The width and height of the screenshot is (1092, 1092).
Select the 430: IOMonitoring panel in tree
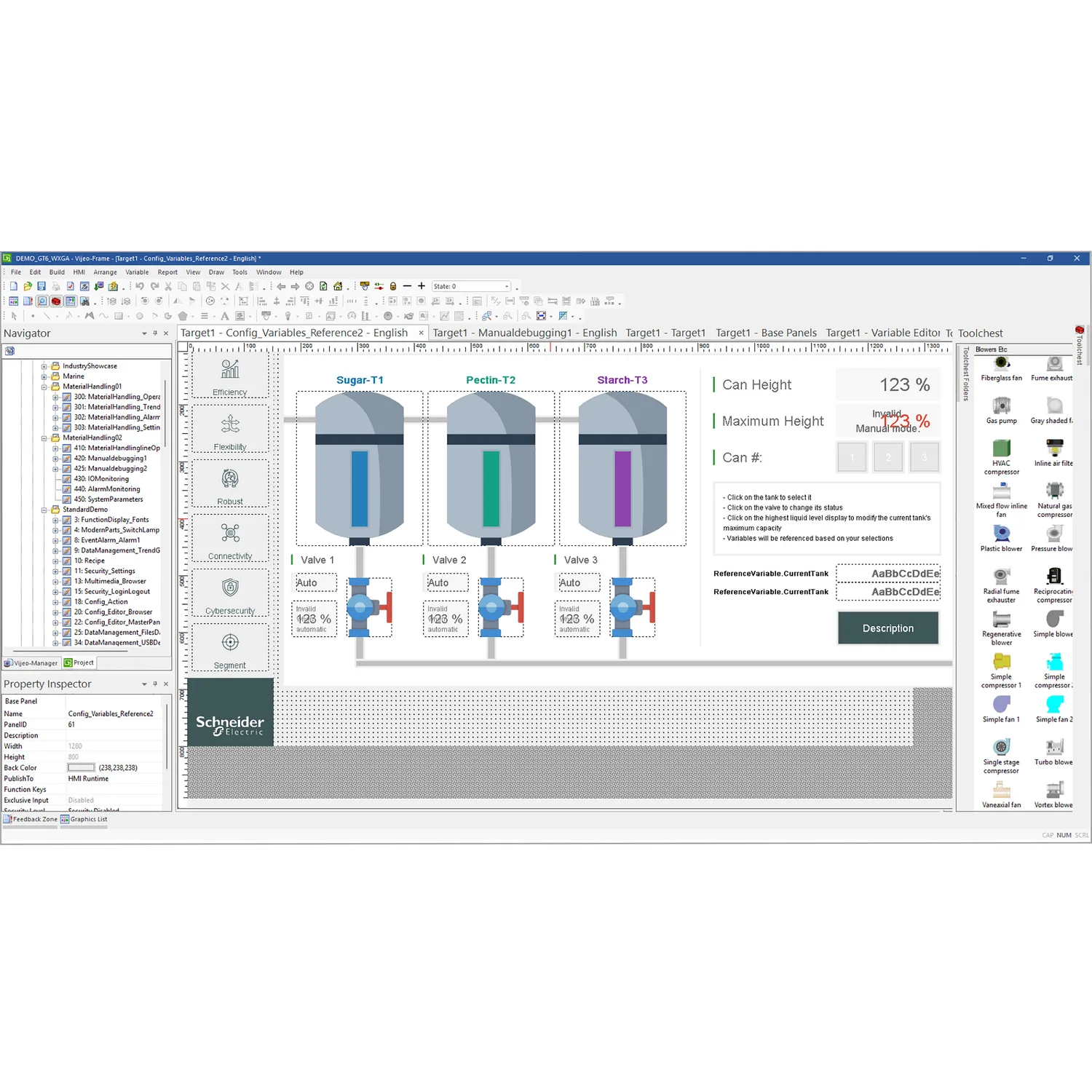point(101,479)
